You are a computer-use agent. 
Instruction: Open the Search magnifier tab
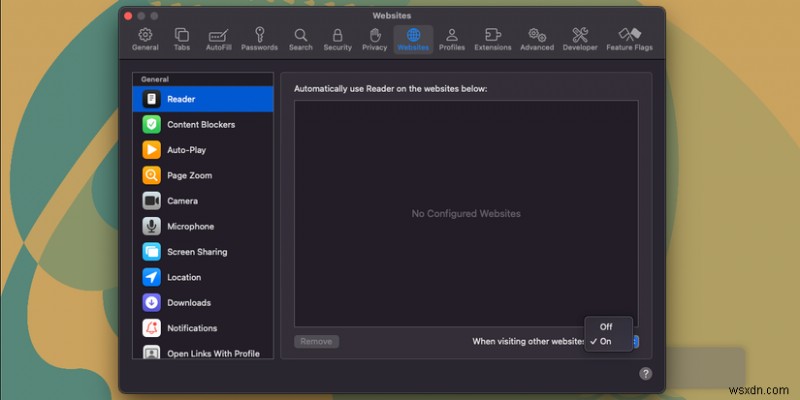coord(301,40)
